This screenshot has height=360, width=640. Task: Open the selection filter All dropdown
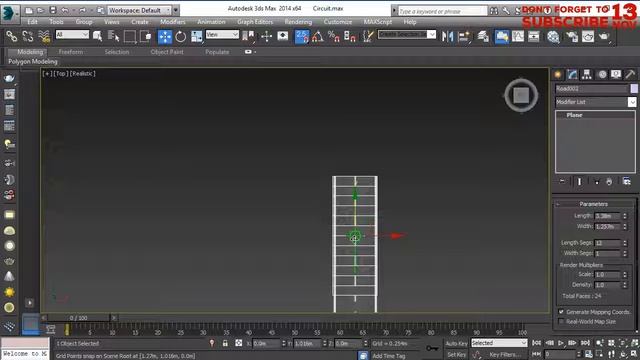(72, 35)
